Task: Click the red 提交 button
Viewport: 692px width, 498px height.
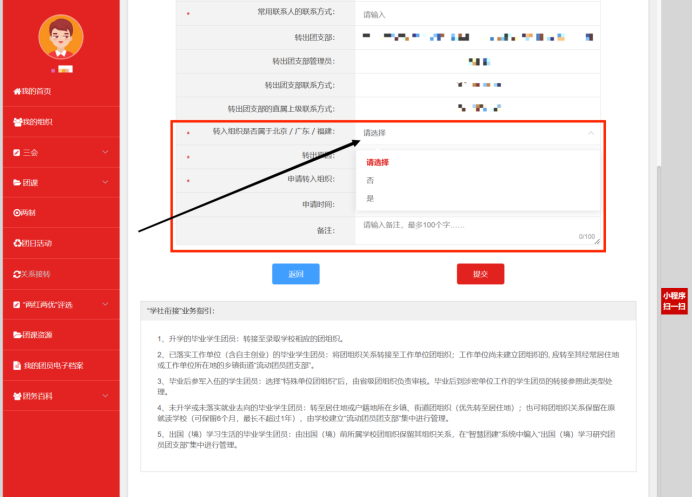Action: pyautogui.click(x=480, y=274)
